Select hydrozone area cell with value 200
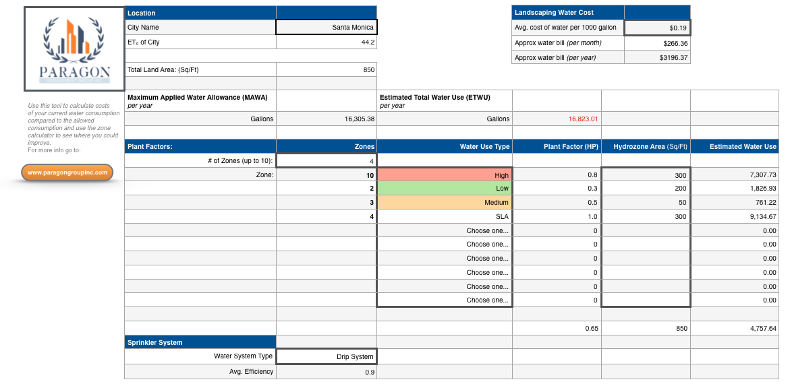790x388 pixels. pos(646,188)
